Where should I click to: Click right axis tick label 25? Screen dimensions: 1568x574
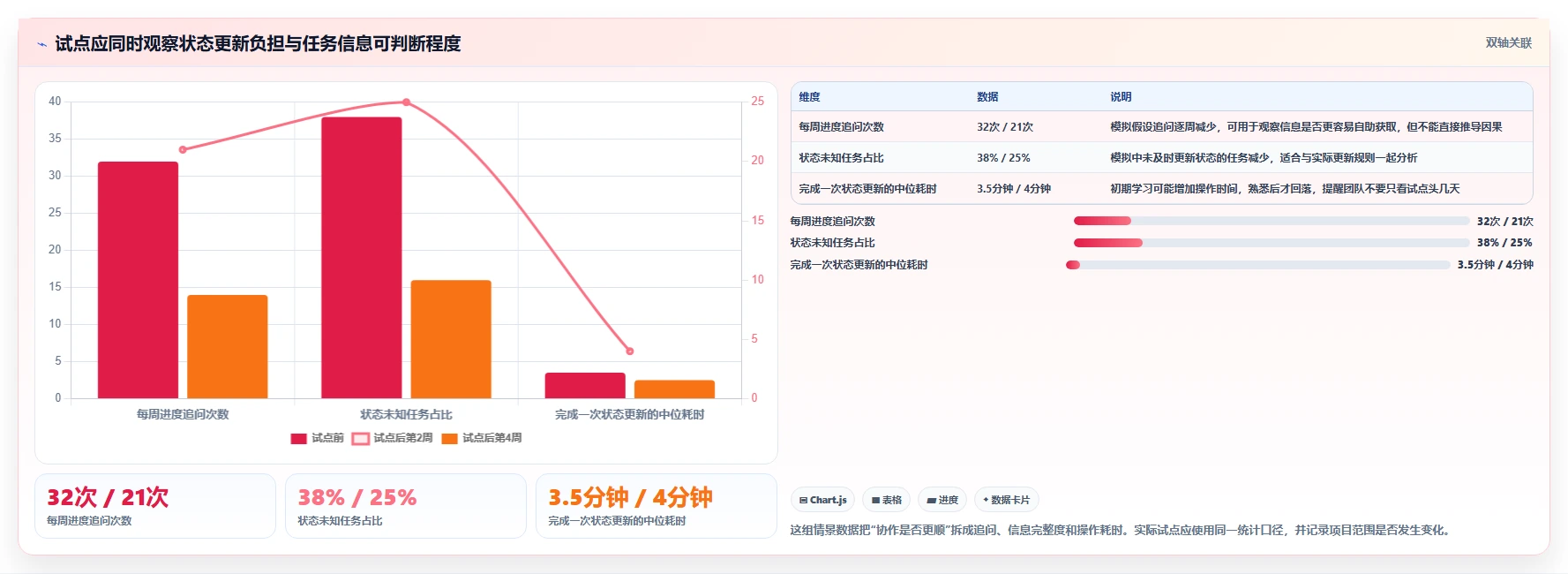pyautogui.click(x=757, y=102)
